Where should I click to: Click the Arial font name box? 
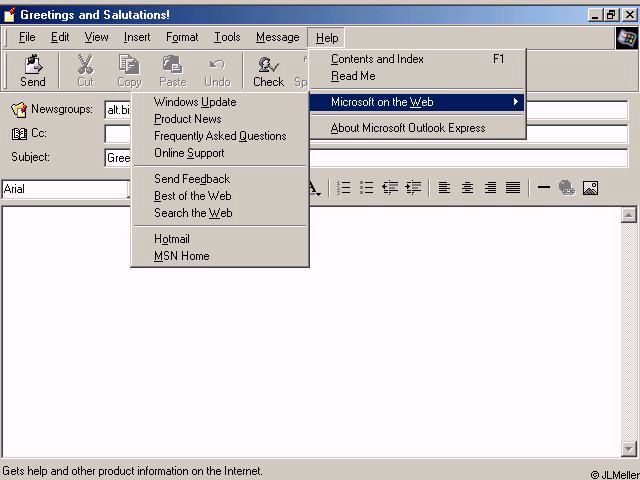(x=65, y=189)
